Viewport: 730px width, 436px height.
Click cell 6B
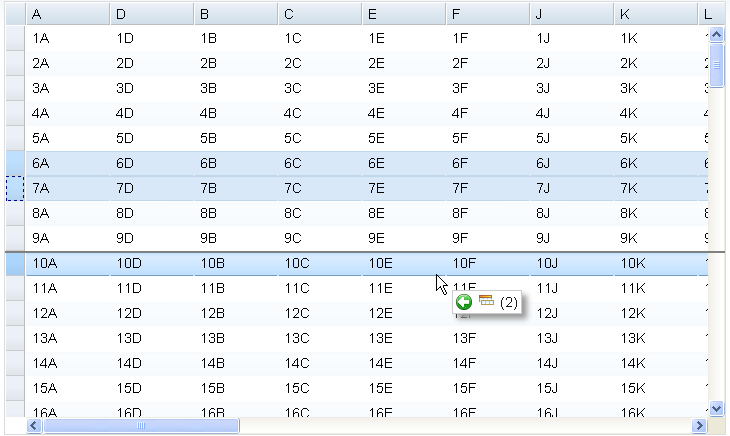(x=236, y=163)
